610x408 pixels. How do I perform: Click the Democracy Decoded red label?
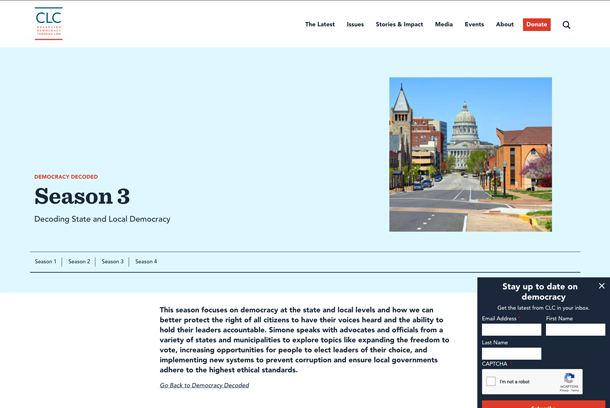[66, 177]
